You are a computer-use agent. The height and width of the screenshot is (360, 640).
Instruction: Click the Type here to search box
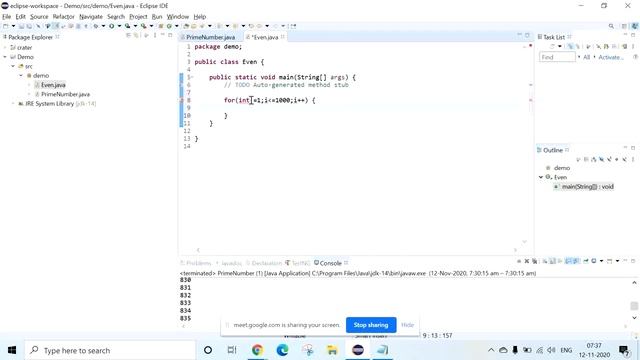[110, 350]
